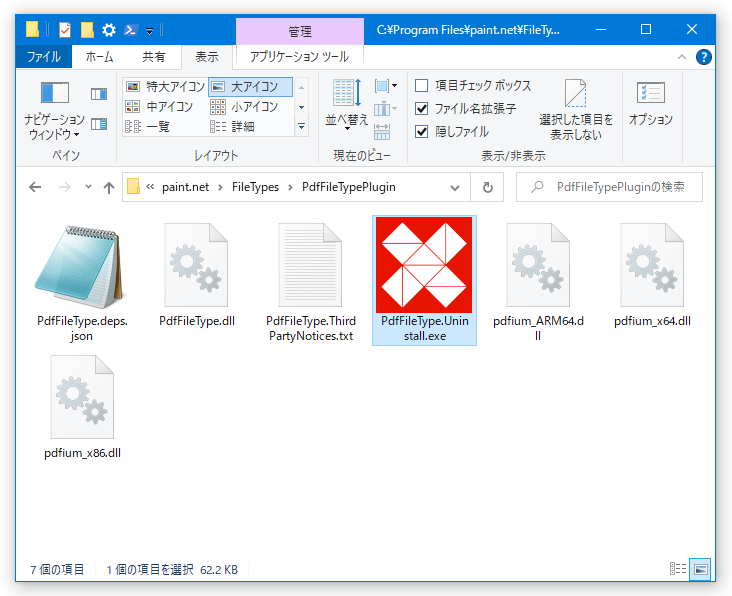Select the PdfFileType.dll file icon
Viewport: 732px width, 596px height.
point(197,265)
